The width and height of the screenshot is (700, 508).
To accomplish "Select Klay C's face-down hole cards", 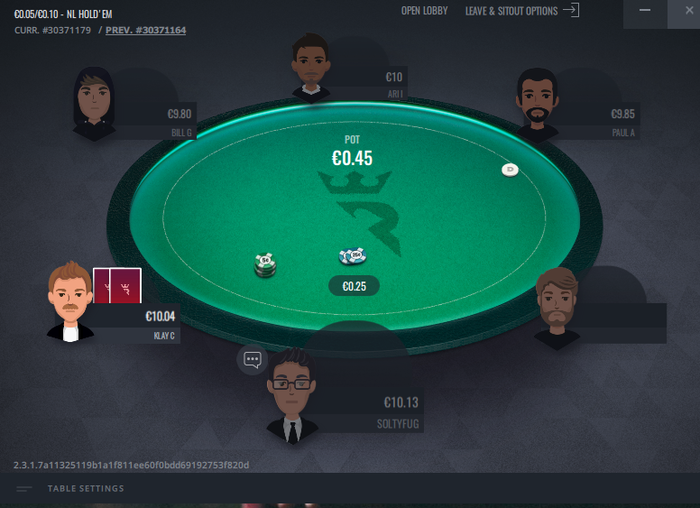I will click(117, 286).
